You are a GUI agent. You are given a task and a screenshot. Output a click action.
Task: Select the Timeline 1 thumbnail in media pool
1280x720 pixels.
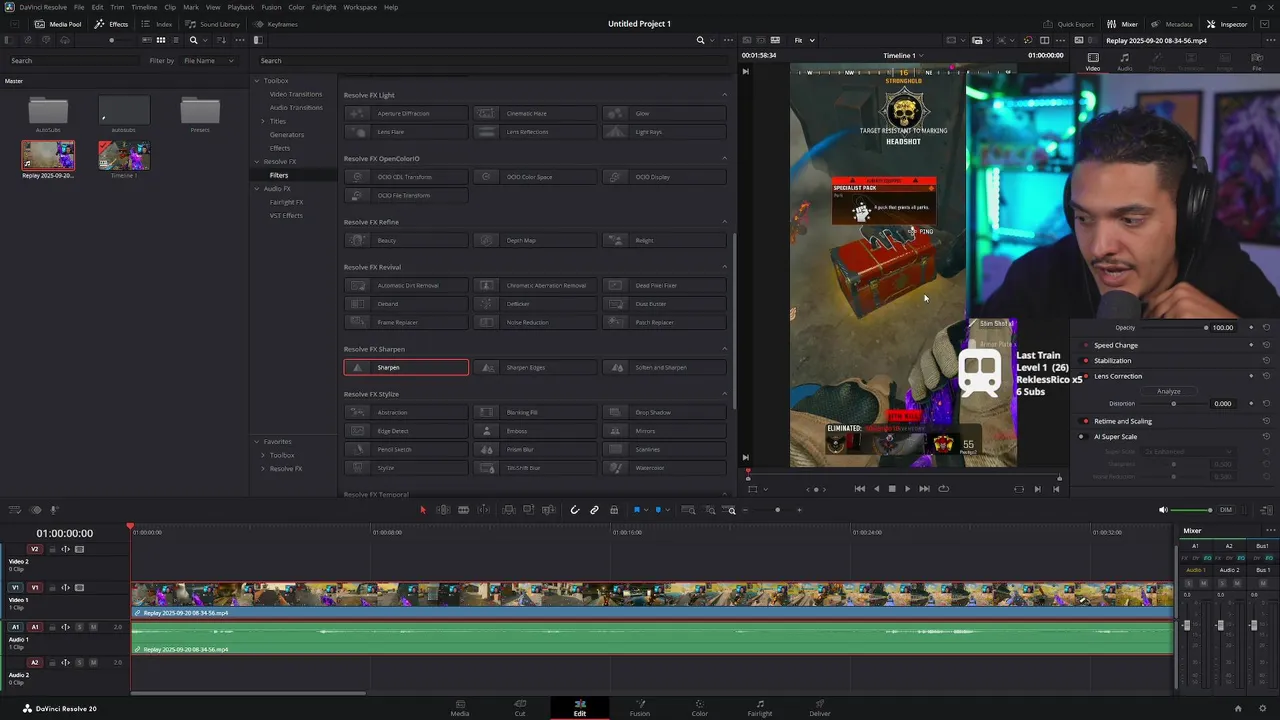point(124,155)
